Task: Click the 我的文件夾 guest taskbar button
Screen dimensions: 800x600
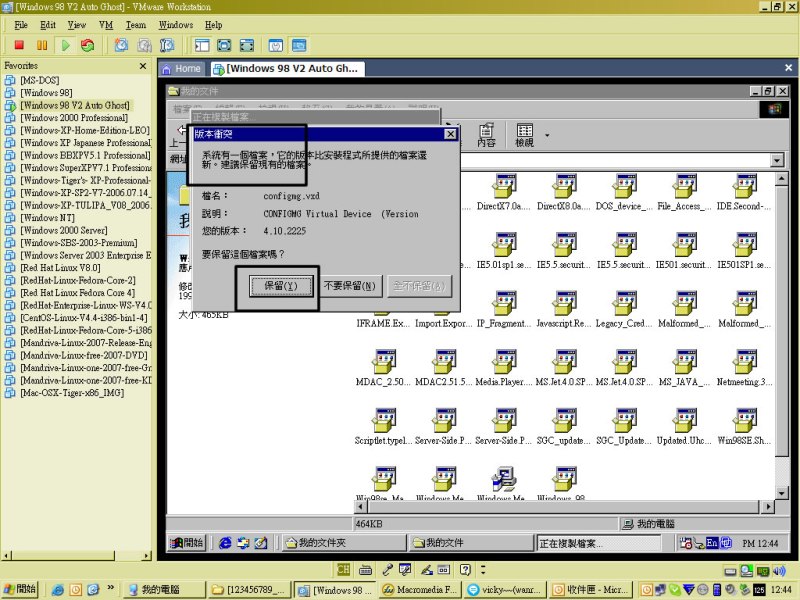Action: 344,543
